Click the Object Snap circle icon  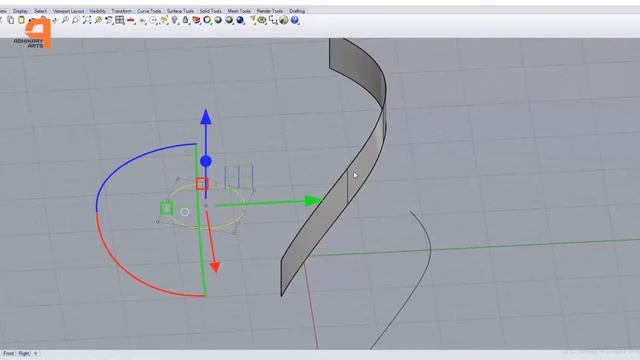point(153,20)
